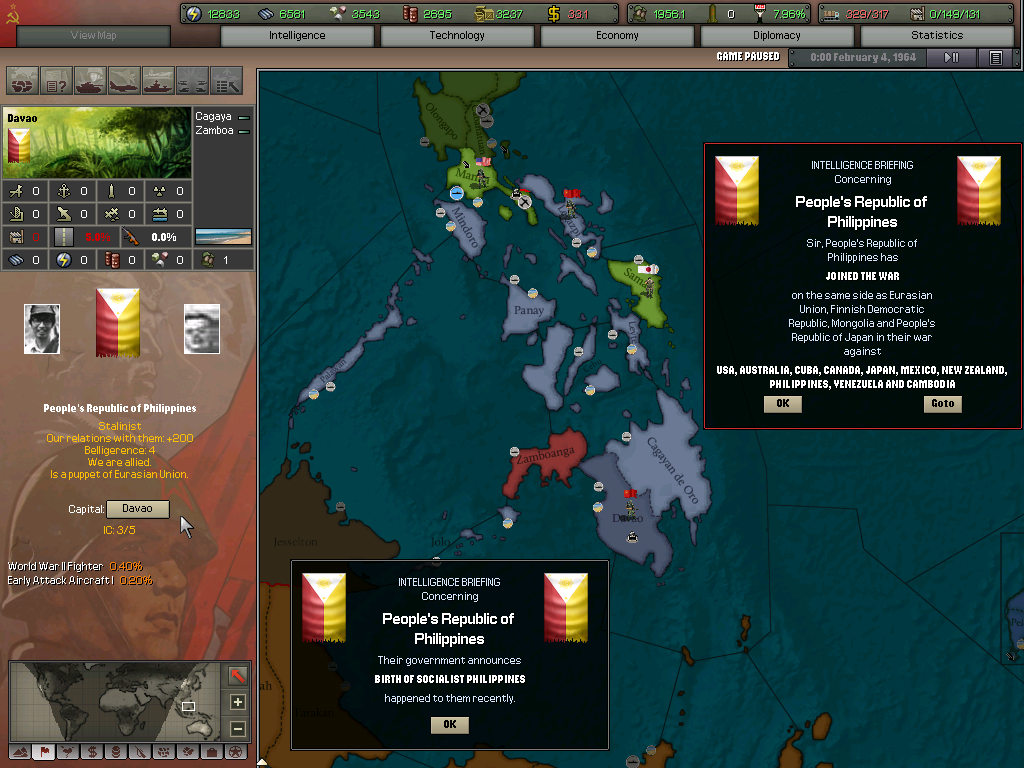Screen dimensions: 1024x768
Task: Click the money dollar icon in top bar
Action: [x=554, y=14]
